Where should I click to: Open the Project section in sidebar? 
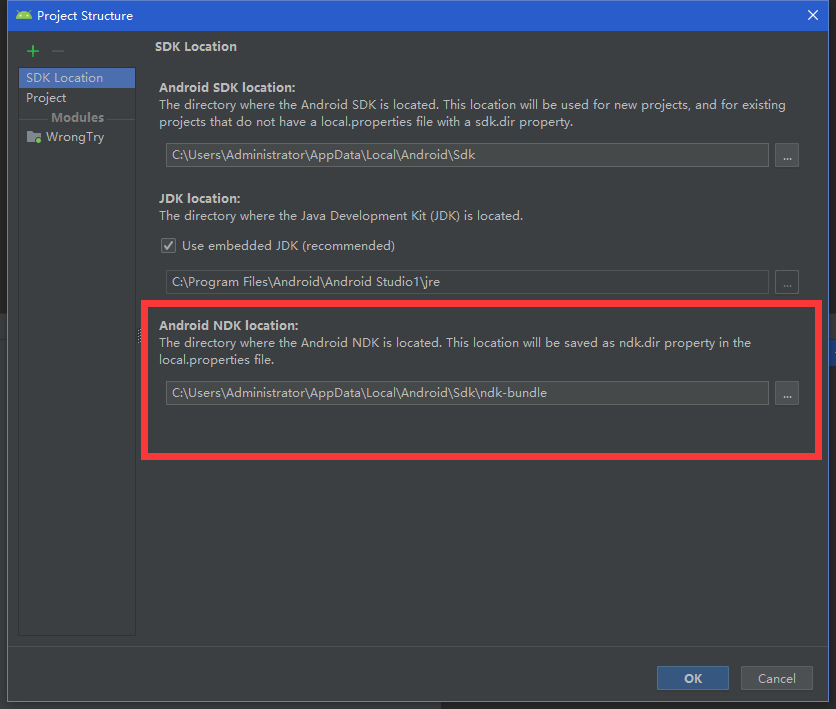coord(77,98)
